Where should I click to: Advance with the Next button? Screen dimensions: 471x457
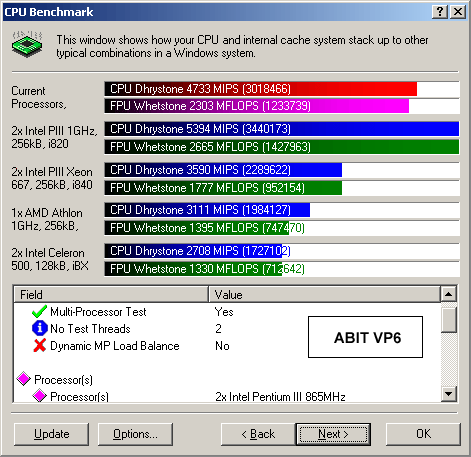tap(333, 434)
